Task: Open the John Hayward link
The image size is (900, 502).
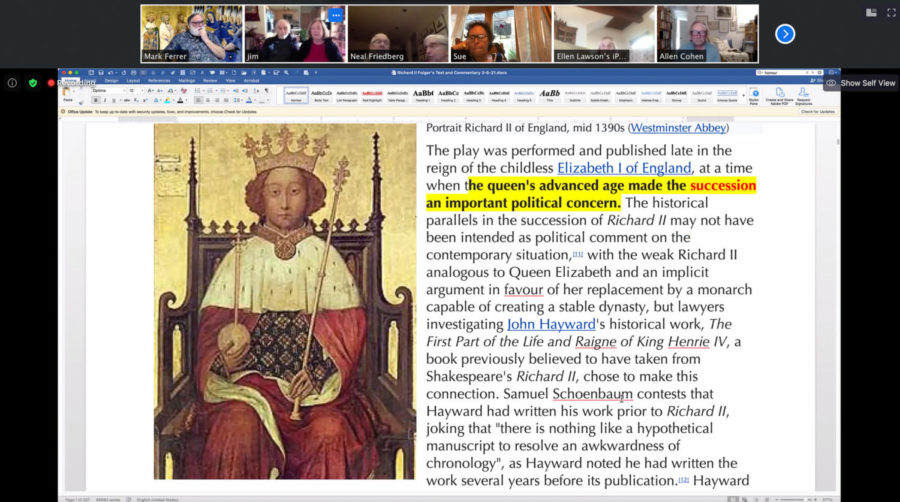Action: coord(551,324)
